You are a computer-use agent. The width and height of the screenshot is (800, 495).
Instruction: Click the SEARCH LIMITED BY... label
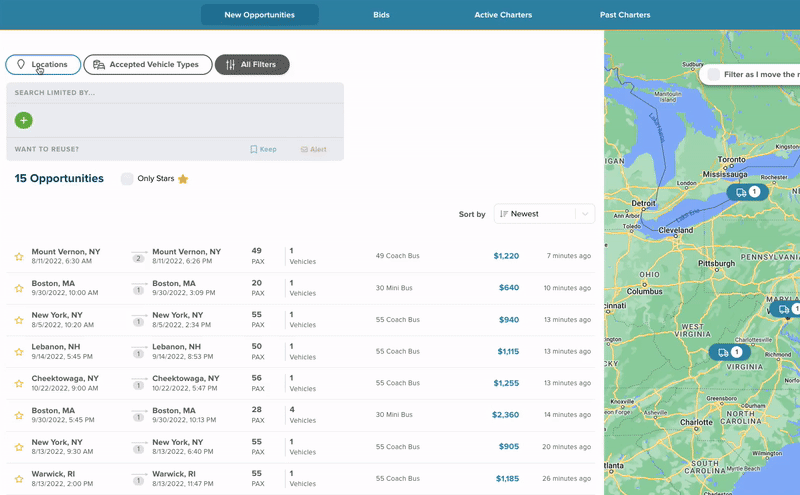55,93
